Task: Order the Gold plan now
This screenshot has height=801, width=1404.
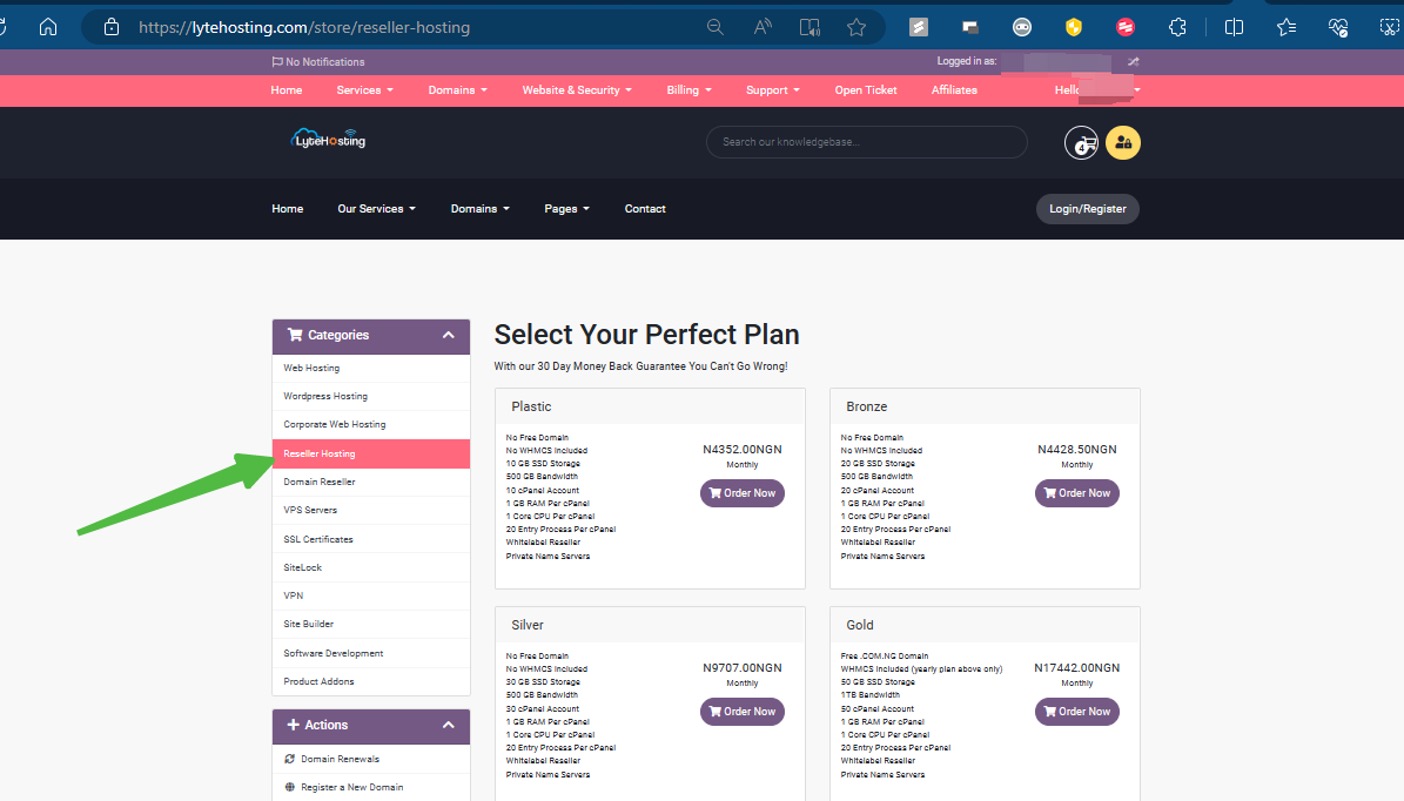Action: [1077, 712]
